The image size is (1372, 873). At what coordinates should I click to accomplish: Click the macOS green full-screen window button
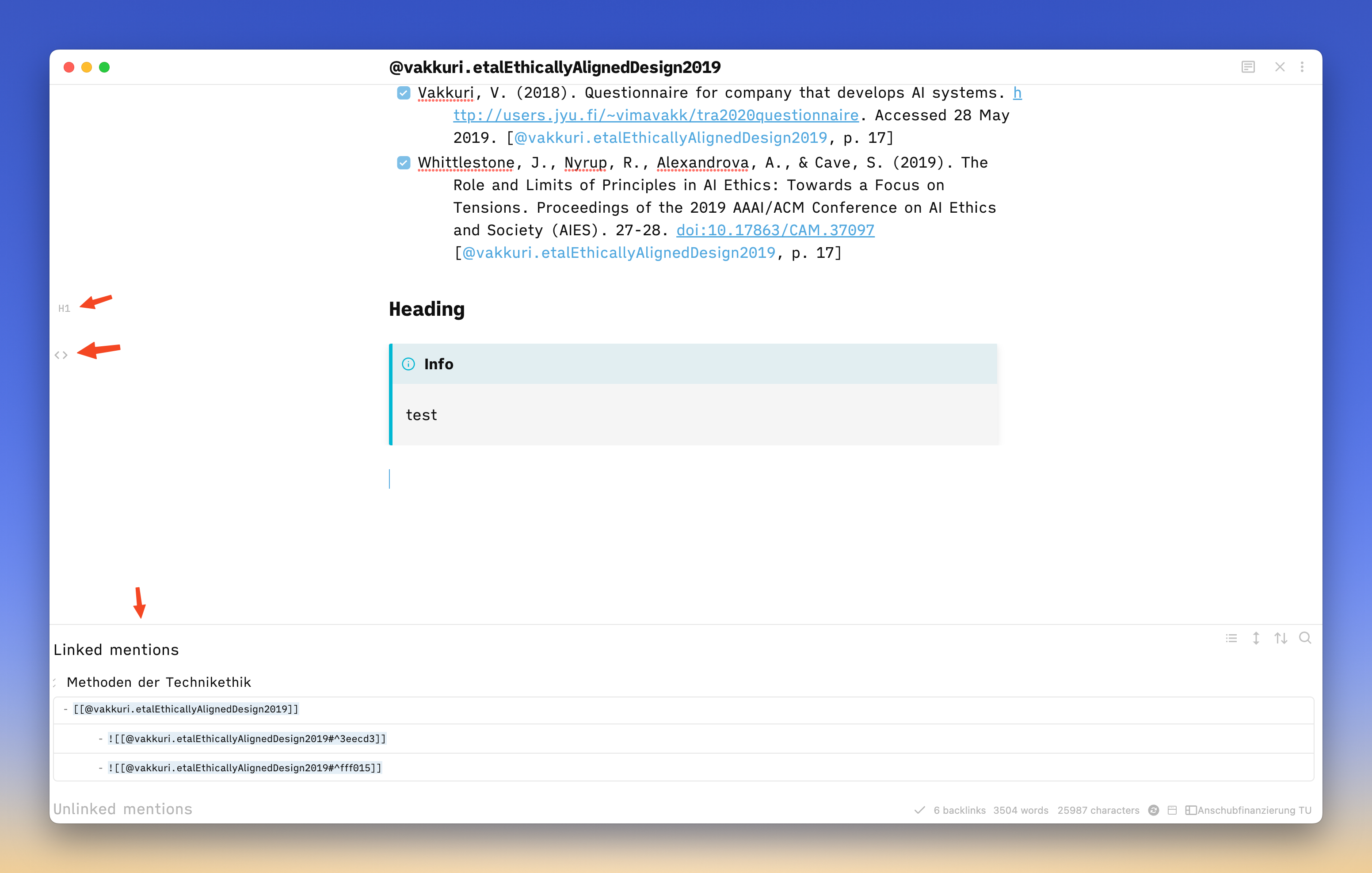tap(104, 67)
